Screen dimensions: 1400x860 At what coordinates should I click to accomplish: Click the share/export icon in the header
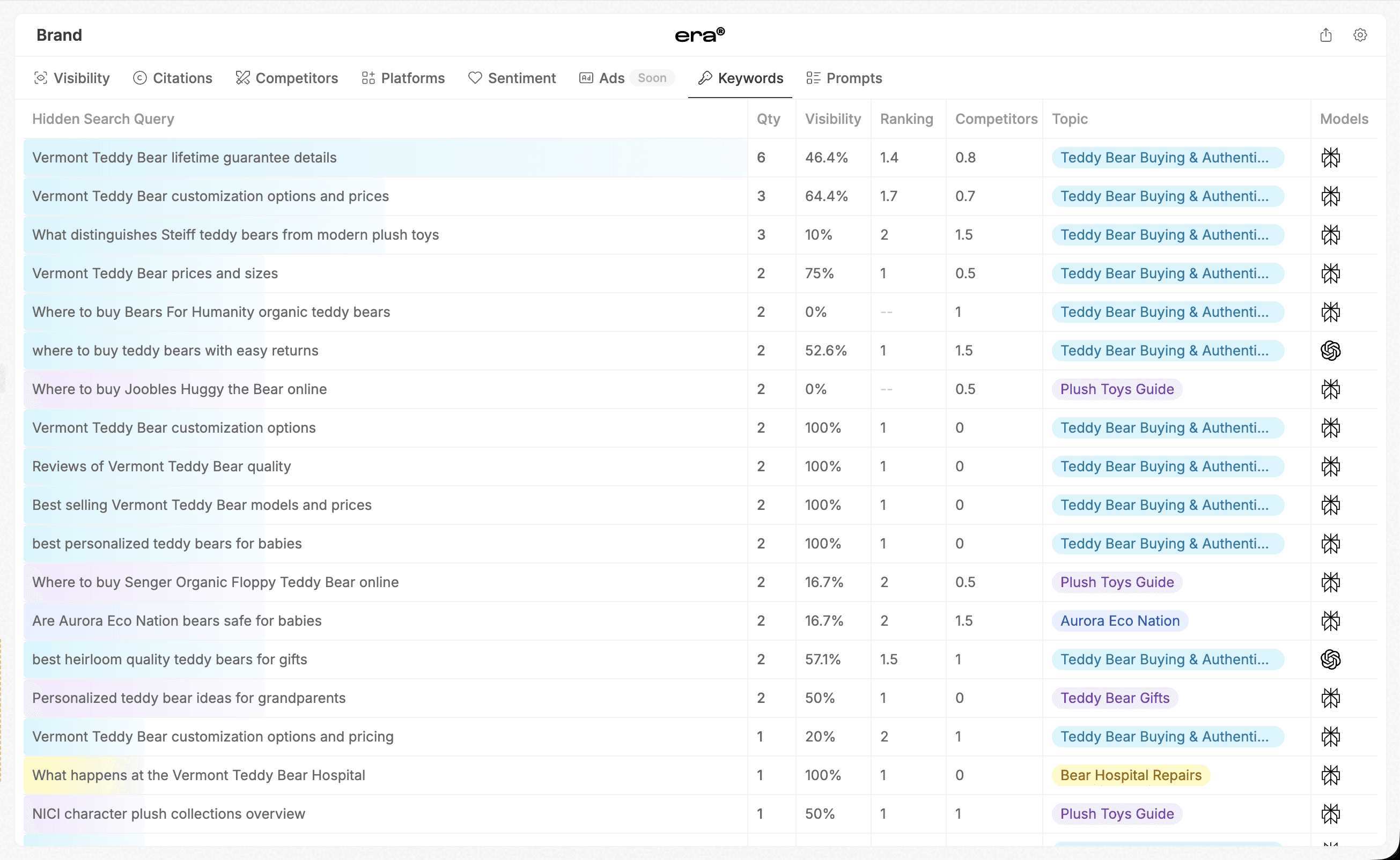click(x=1325, y=35)
